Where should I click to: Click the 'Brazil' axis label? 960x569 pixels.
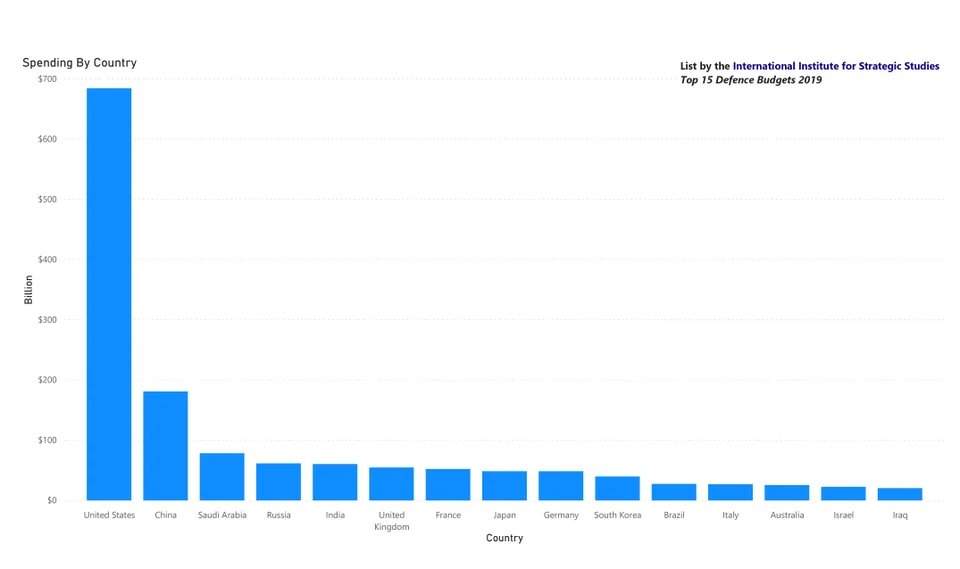click(674, 515)
